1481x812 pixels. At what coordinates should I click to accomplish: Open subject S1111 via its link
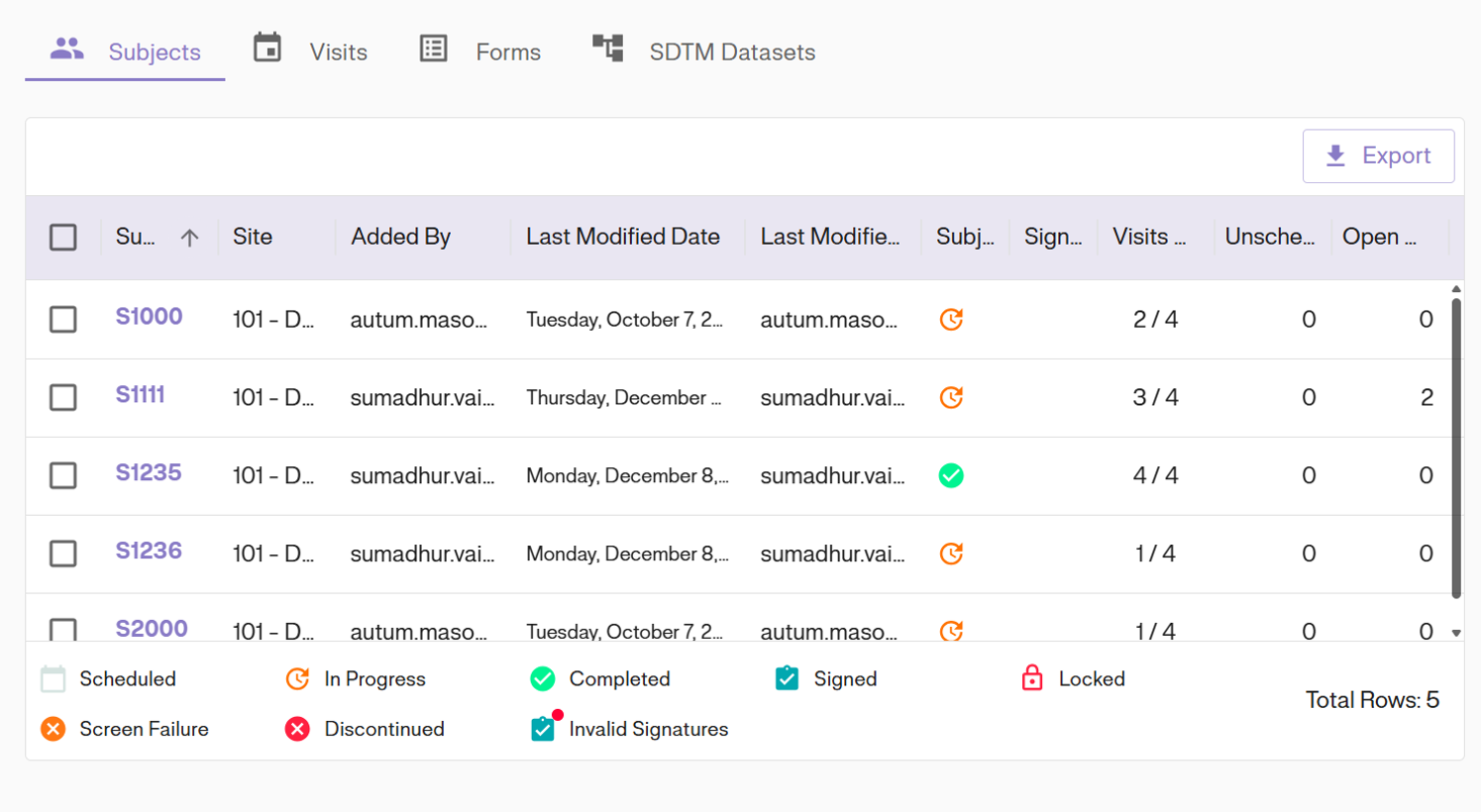coord(140,397)
